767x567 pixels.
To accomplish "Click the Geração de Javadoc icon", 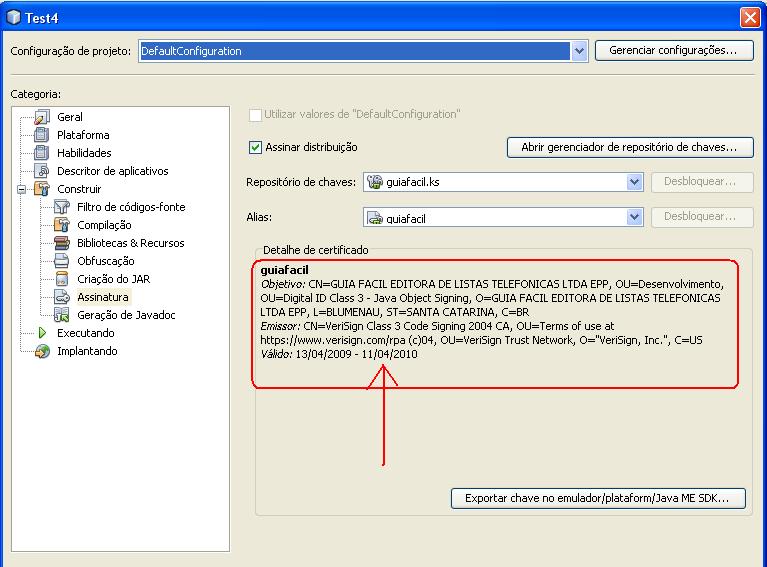I will (62, 315).
